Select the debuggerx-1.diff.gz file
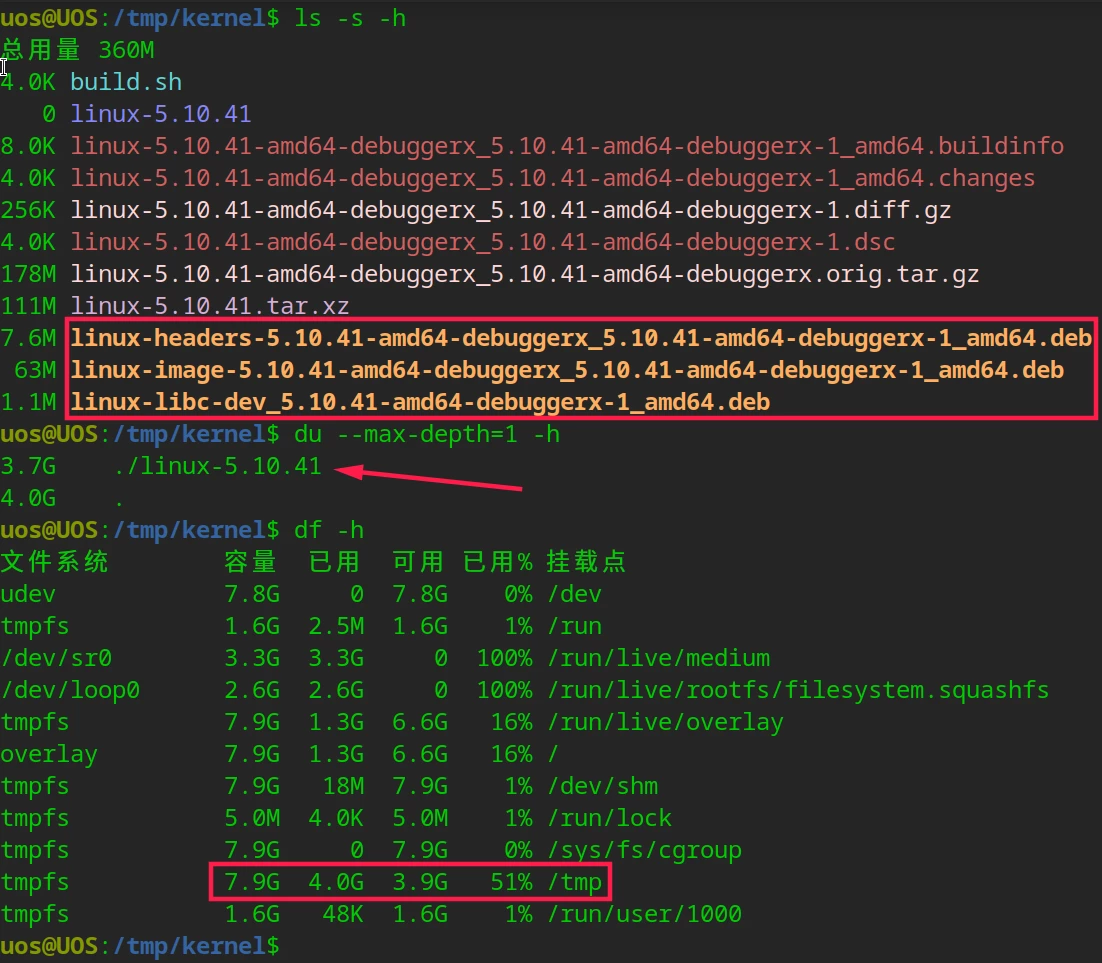Image resolution: width=1102 pixels, height=963 pixels. coord(510,210)
